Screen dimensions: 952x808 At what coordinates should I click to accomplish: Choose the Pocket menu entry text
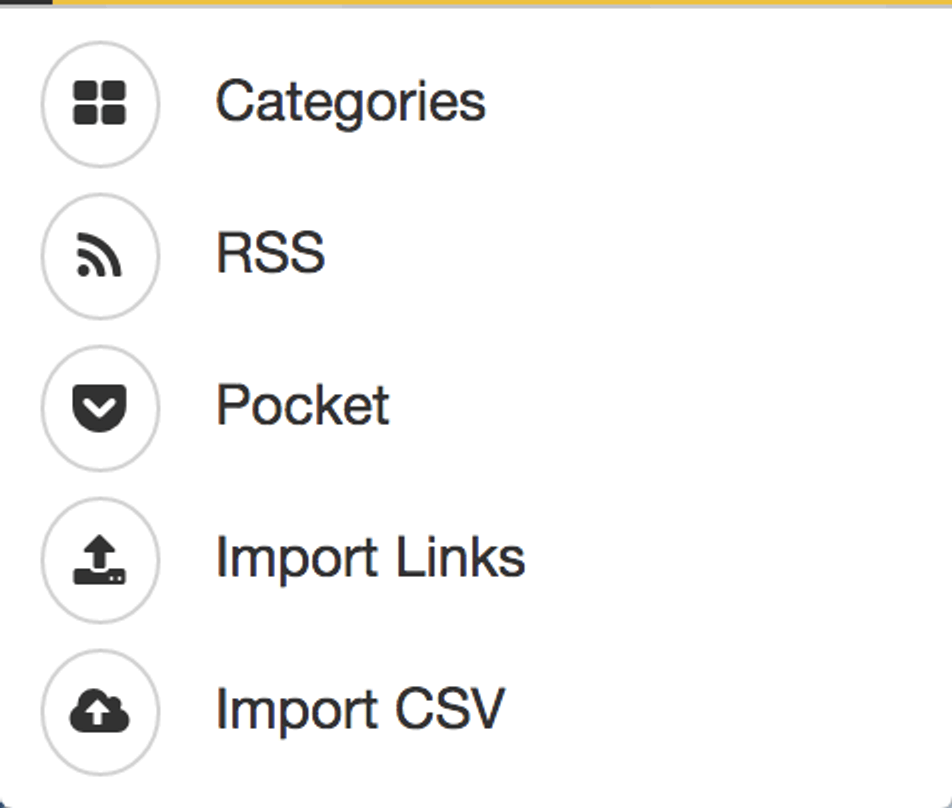tap(303, 405)
